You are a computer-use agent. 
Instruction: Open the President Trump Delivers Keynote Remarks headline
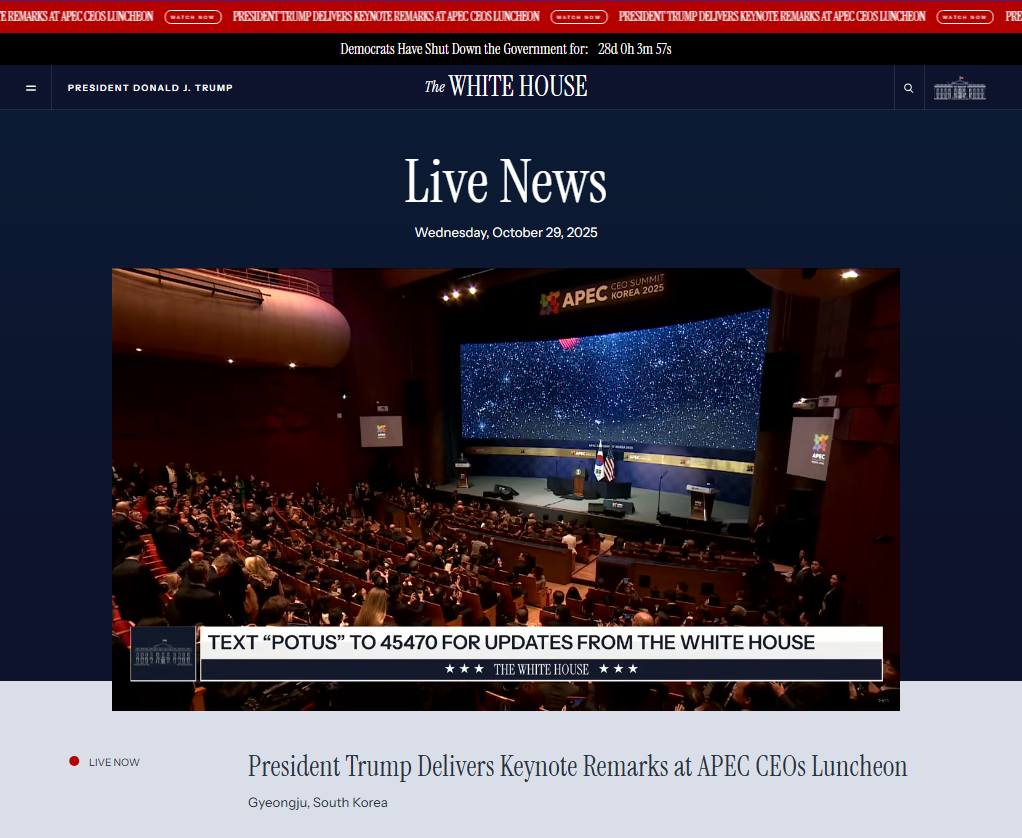coord(577,766)
